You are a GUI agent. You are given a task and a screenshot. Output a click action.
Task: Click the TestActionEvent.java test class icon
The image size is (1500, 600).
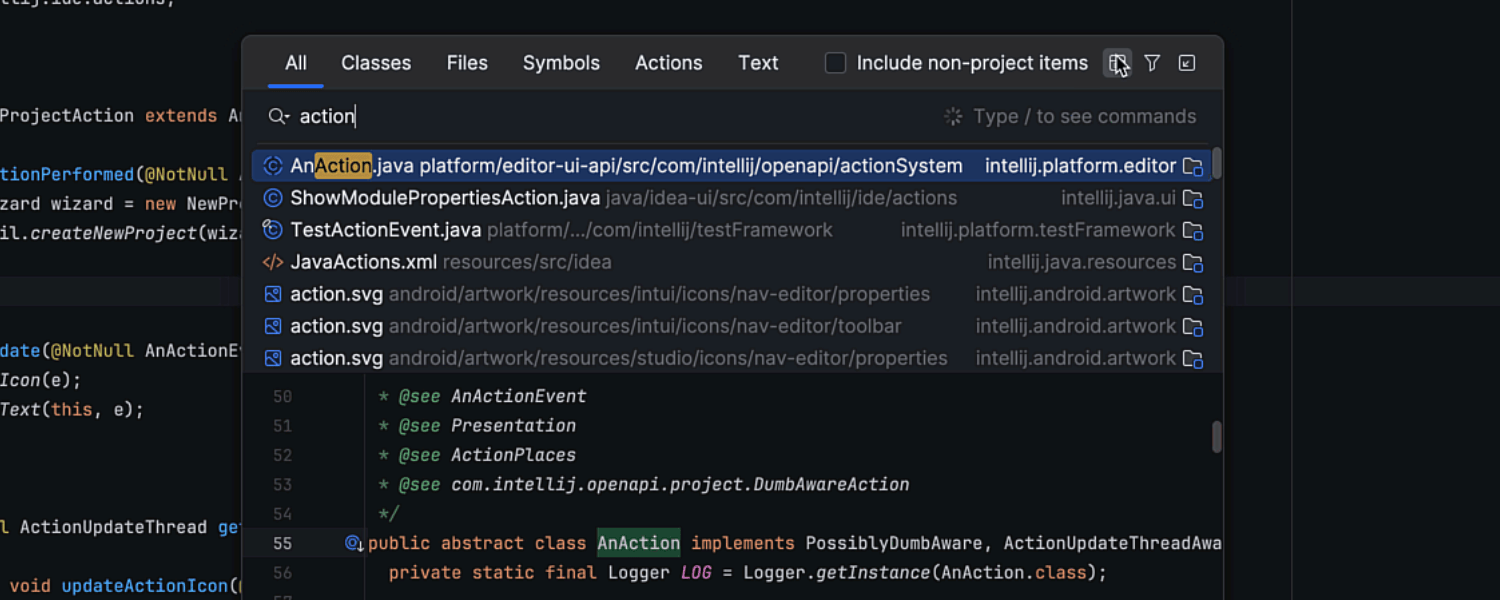(x=272, y=230)
